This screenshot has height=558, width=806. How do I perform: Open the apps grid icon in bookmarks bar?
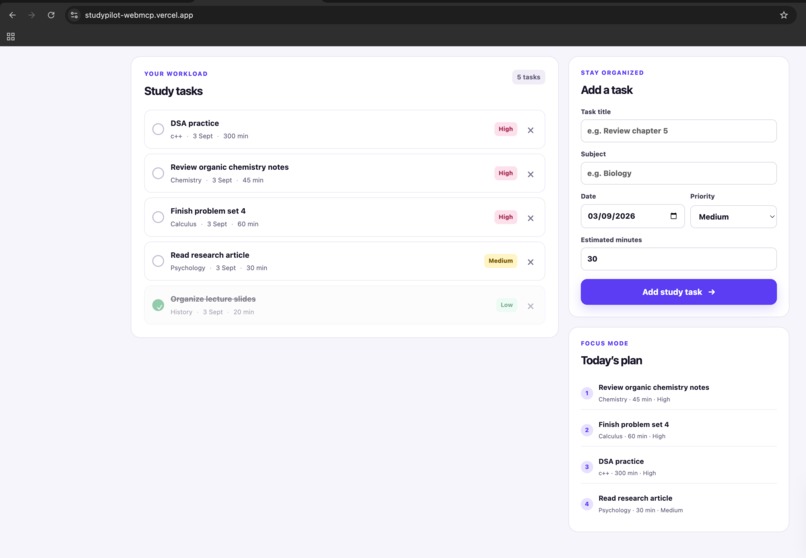(11, 36)
